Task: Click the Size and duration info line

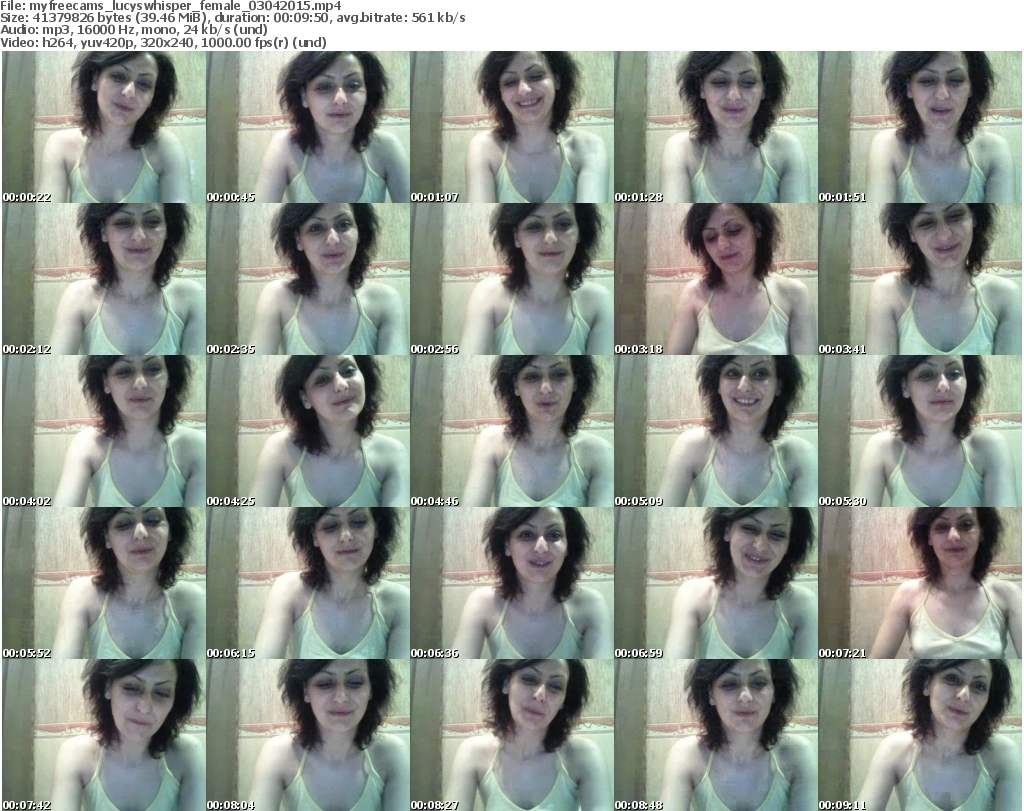Action: (x=232, y=18)
